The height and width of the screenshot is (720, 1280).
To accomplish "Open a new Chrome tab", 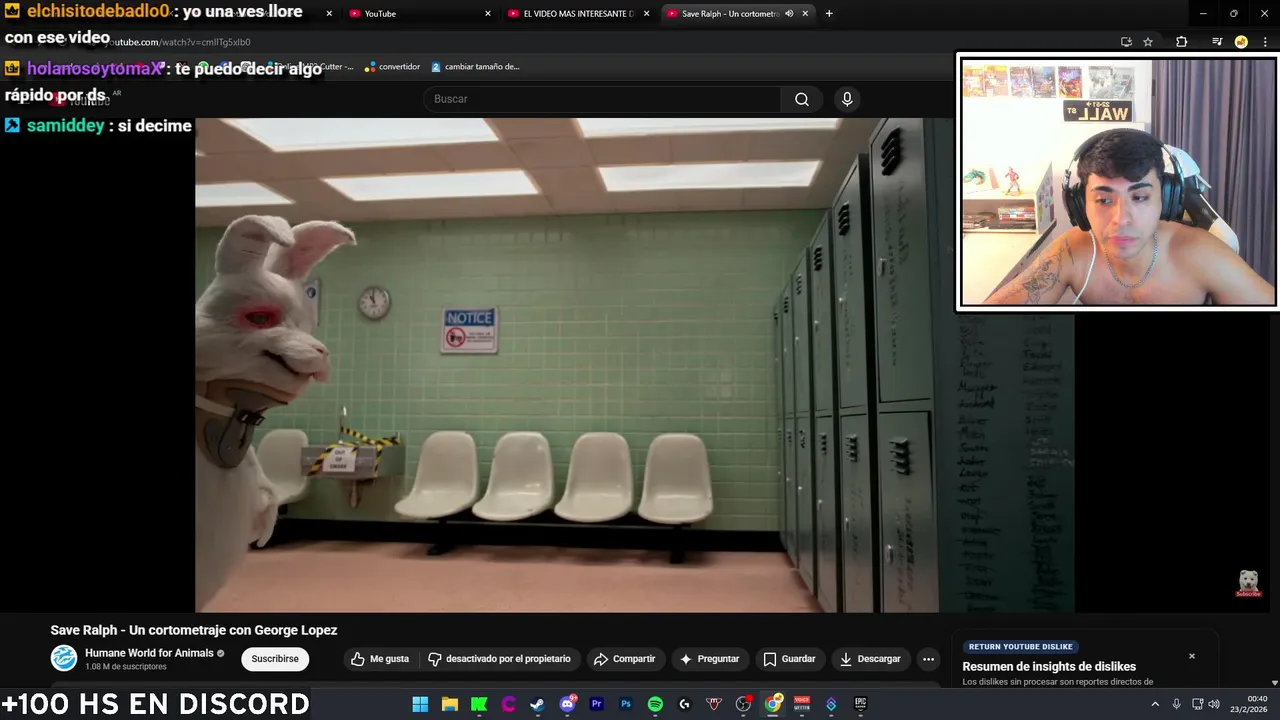I will click(829, 14).
